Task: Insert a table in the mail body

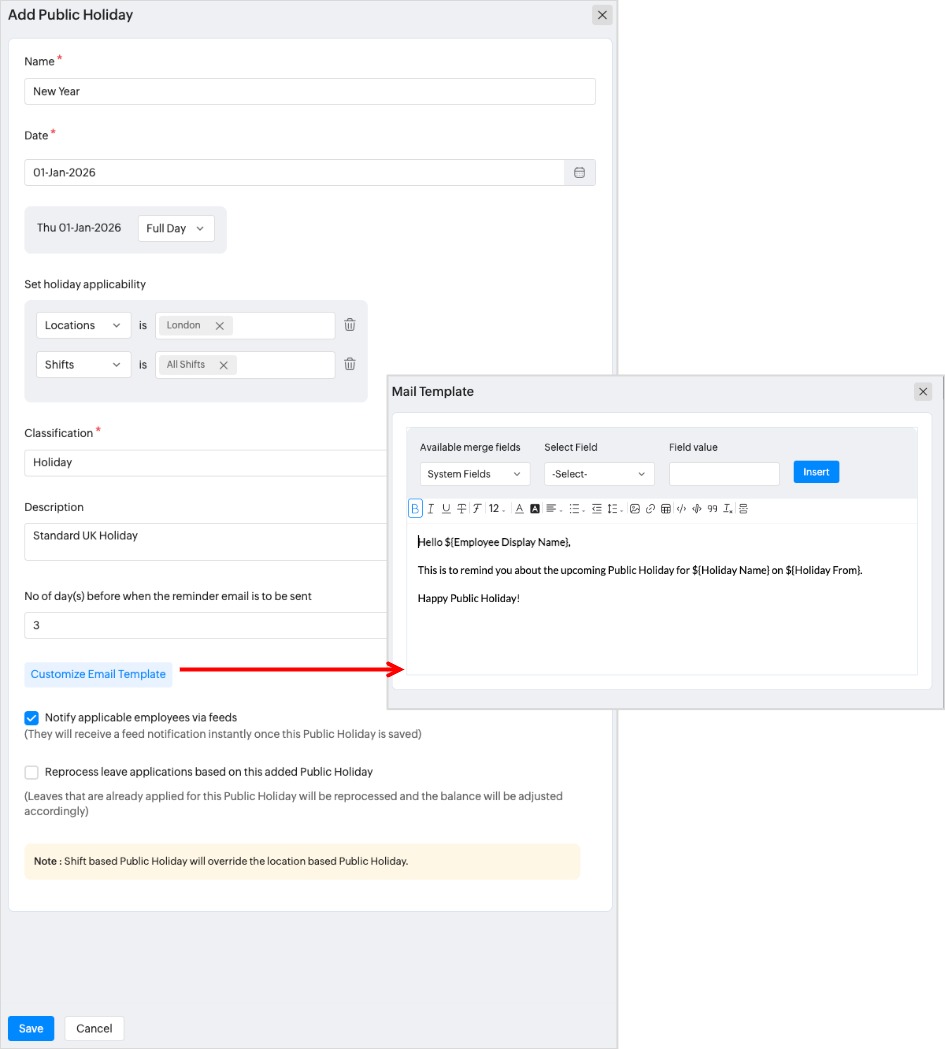Action: click(666, 509)
